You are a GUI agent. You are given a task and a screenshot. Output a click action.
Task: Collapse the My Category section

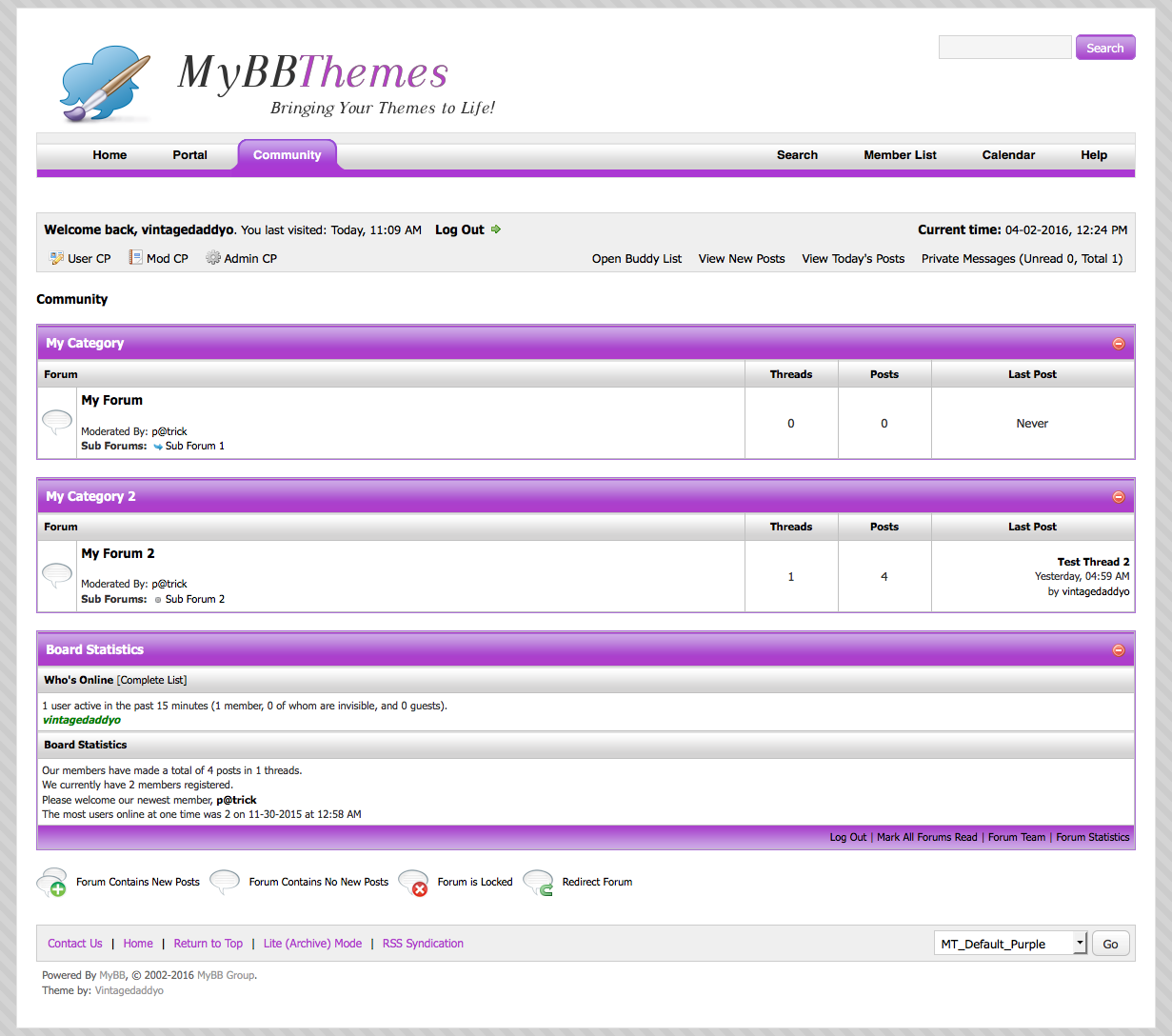[x=1119, y=344]
